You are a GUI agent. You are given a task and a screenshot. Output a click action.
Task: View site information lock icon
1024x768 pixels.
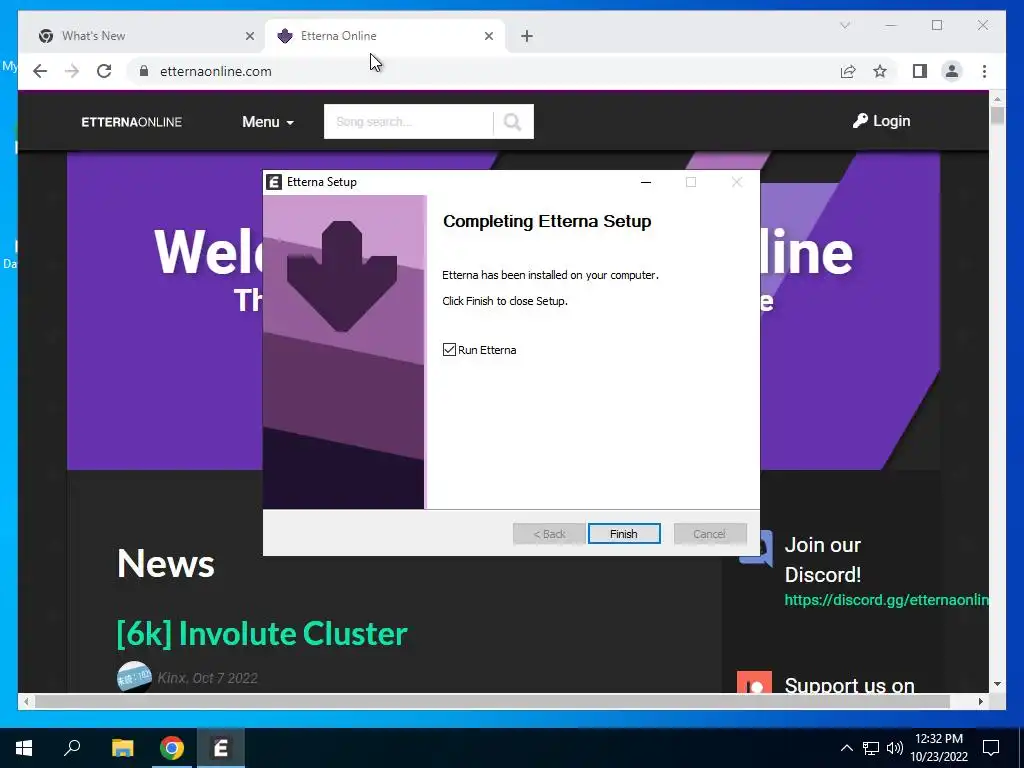click(x=144, y=71)
